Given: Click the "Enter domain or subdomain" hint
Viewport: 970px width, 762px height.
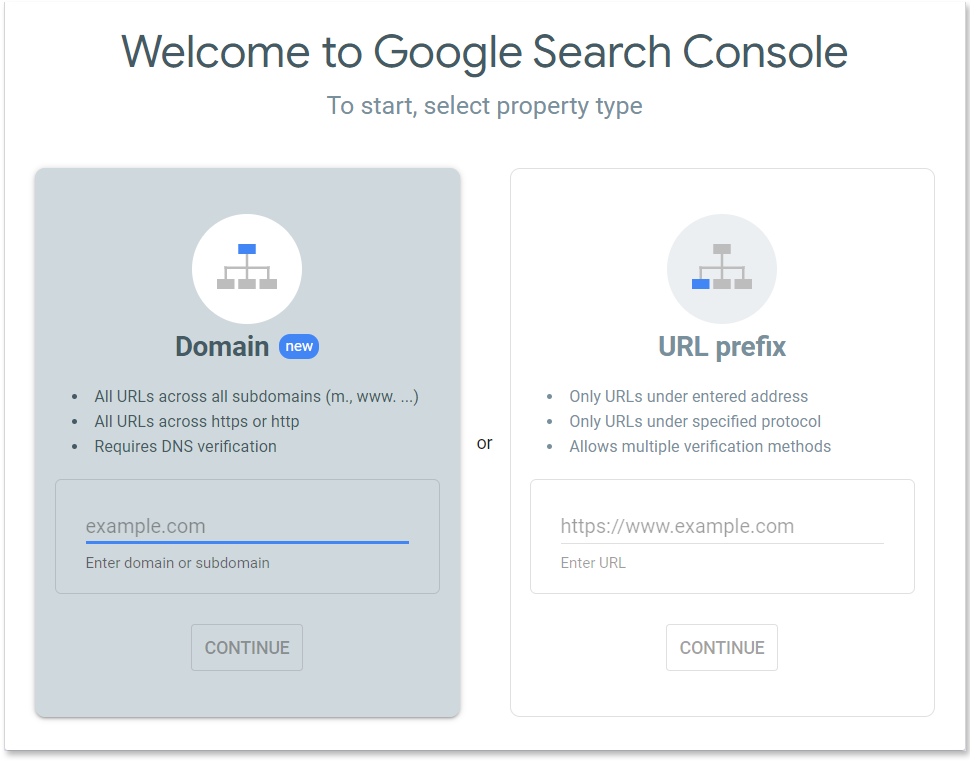Looking at the screenshot, I should click(x=178, y=563).
